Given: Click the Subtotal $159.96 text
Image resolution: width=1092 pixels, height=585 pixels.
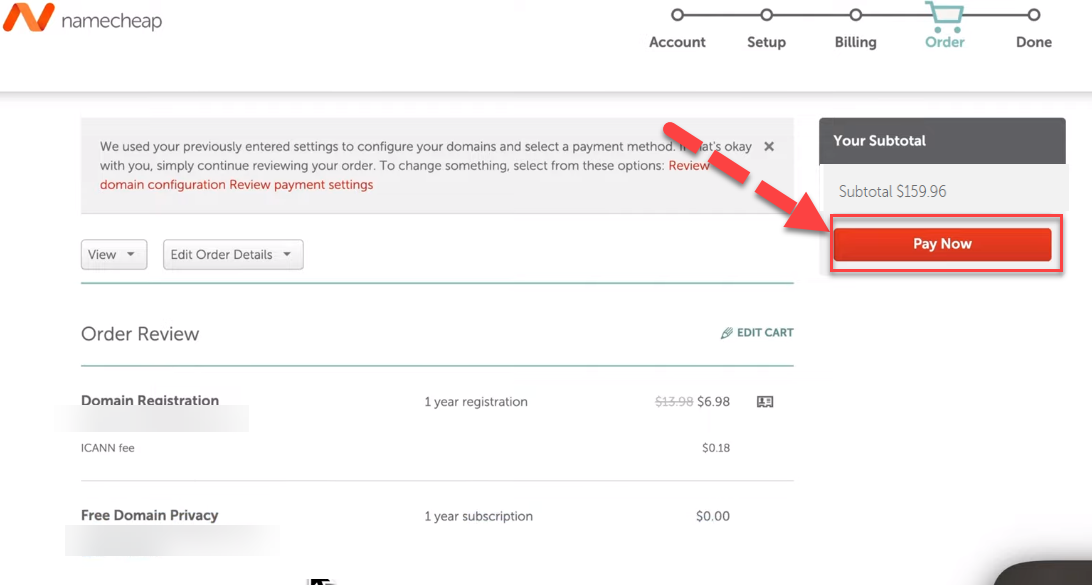Looking at the screenshot, I should 892,192.
